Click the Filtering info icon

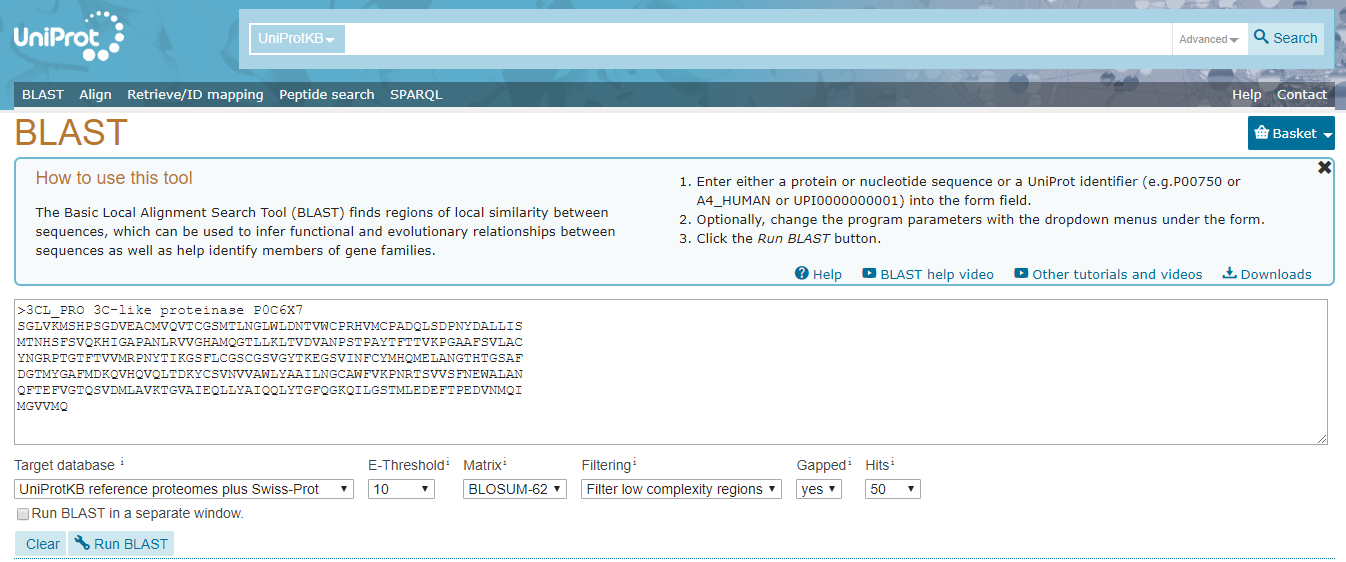(635, 463)
